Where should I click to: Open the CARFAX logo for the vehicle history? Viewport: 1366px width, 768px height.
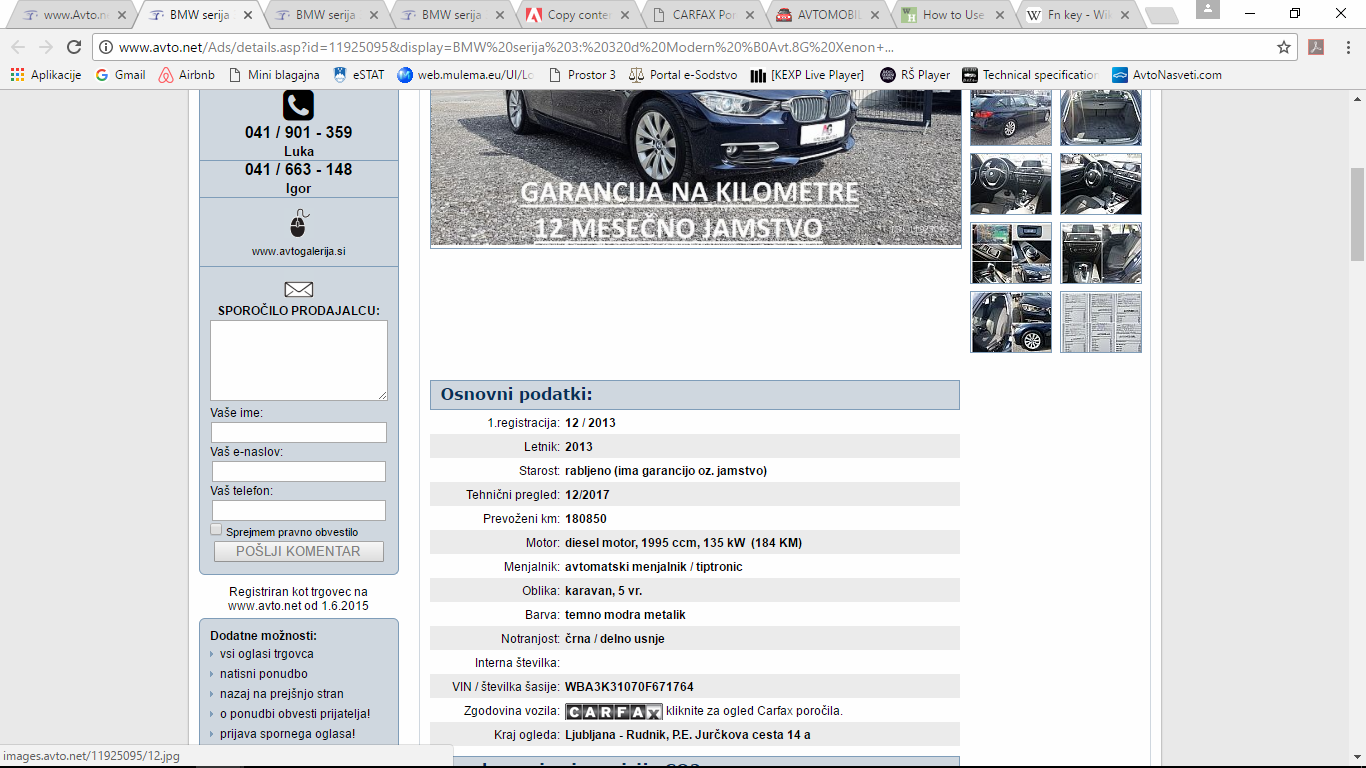click(614, 711)
